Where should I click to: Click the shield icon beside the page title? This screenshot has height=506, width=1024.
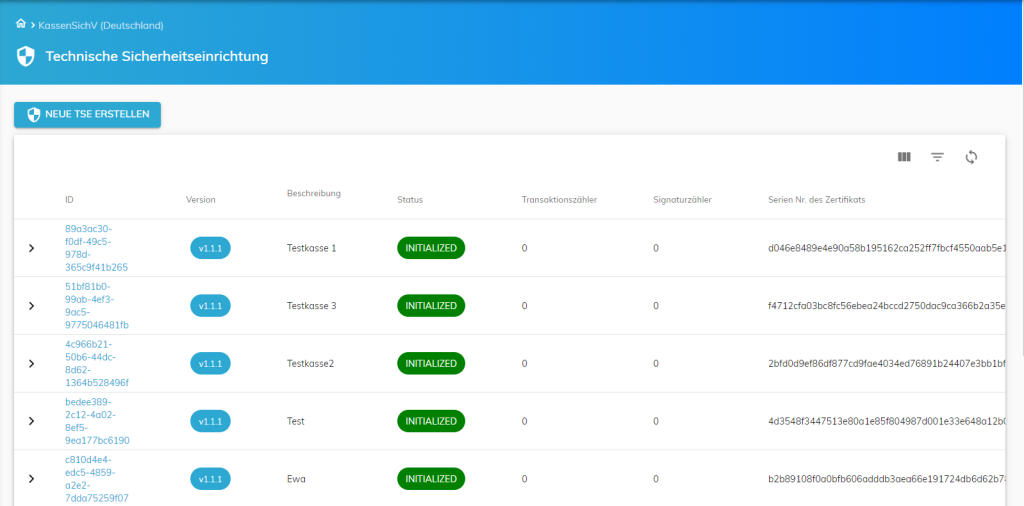(25, 56)
